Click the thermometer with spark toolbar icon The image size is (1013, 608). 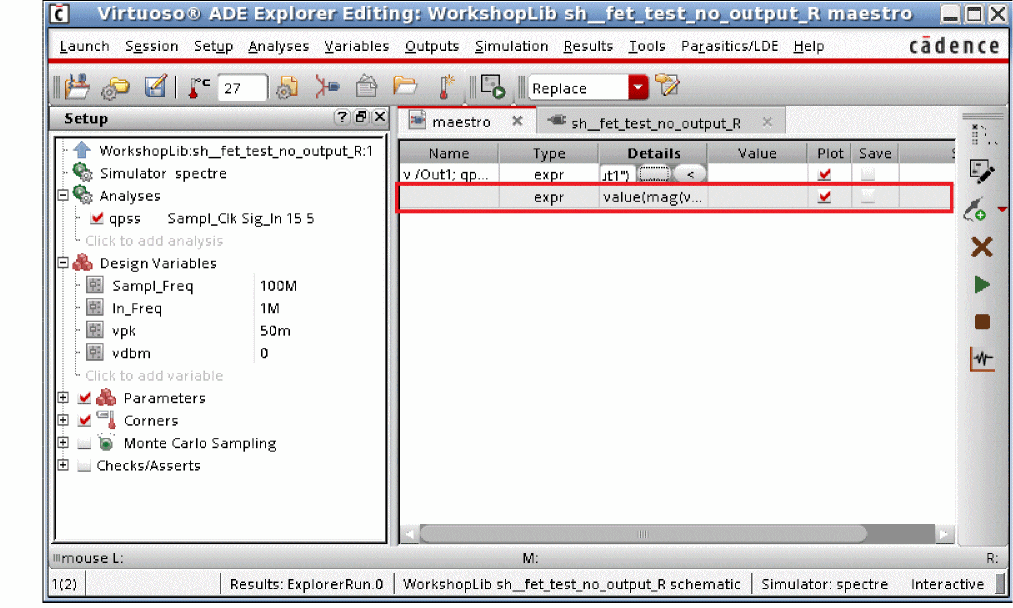click(446, 87)
